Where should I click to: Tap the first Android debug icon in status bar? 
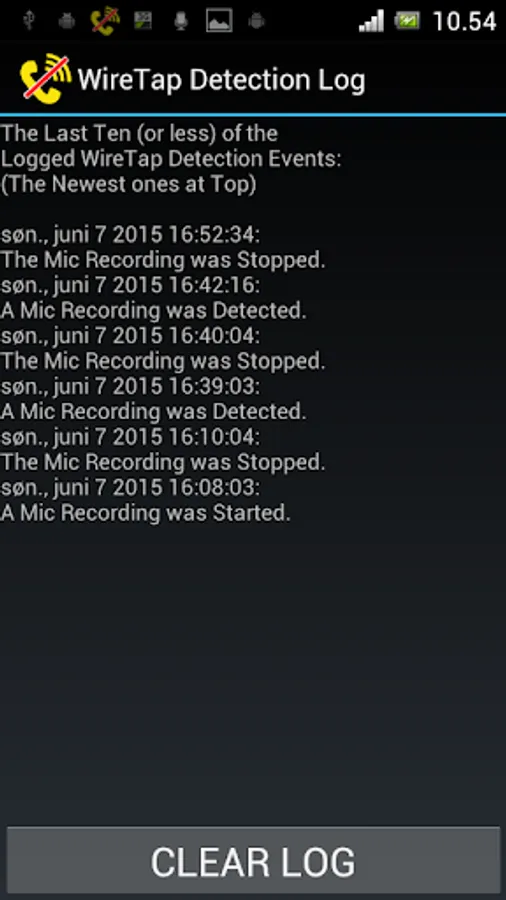click(x=67, y=21)
